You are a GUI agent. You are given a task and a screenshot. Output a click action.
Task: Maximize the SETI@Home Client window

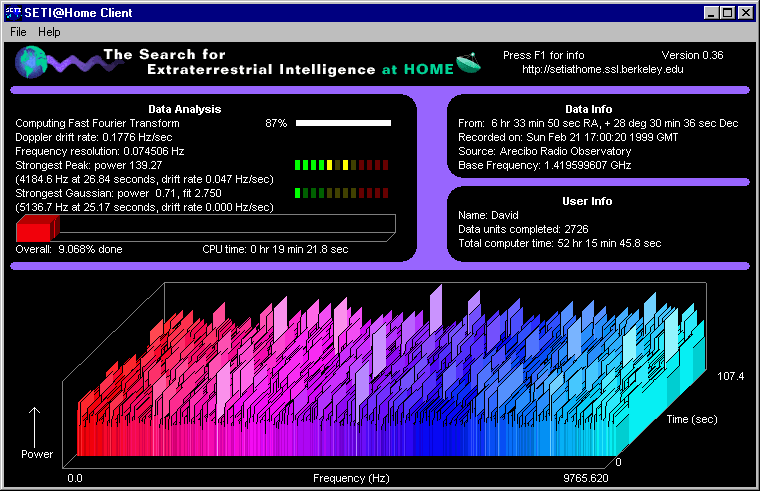coord(727,12)
